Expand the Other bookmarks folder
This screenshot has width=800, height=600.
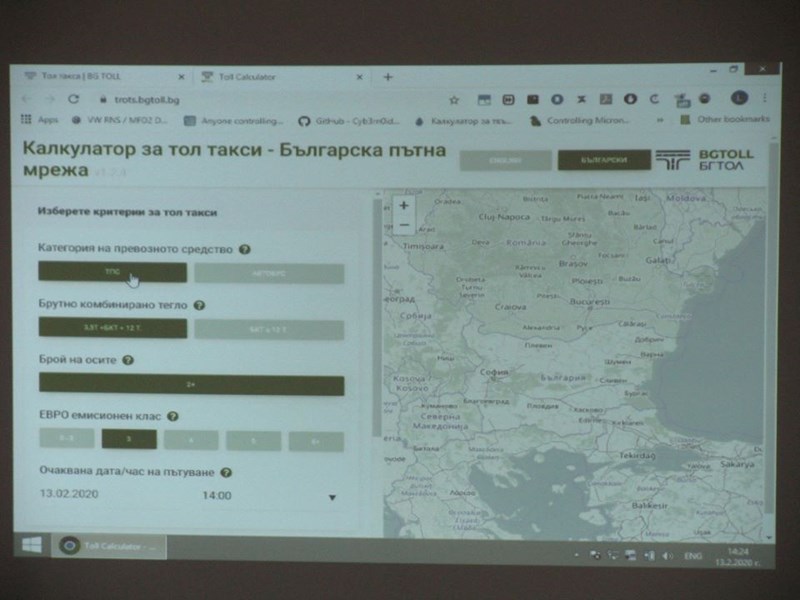[x=727, y=119]
